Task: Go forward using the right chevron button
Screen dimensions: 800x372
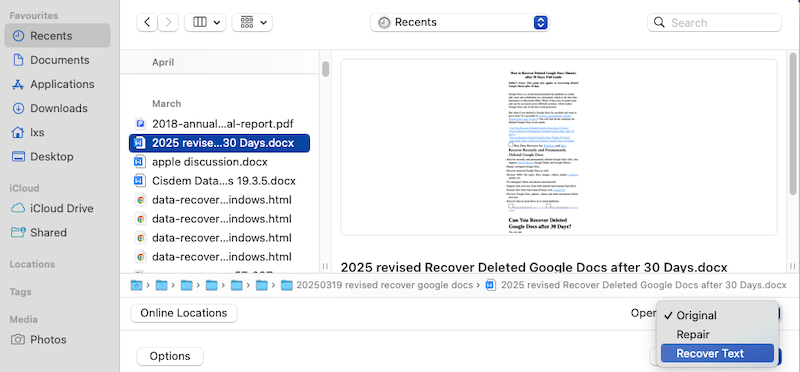Action: [x=168, y=22]
